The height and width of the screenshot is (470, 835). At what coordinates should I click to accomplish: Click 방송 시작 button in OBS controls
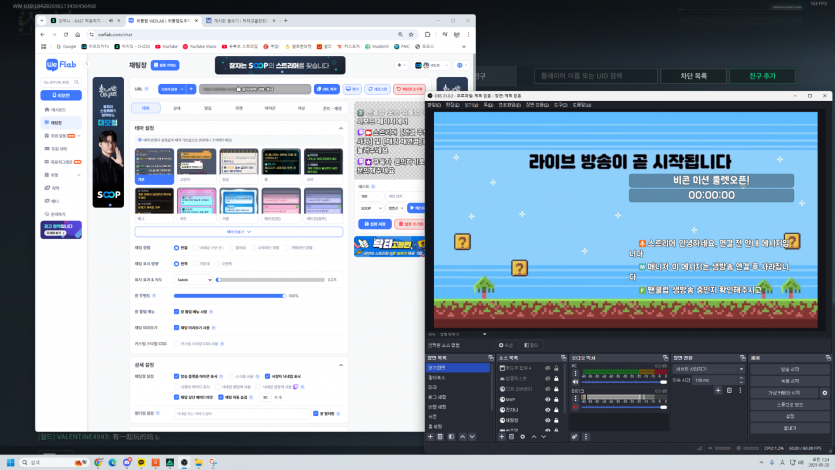point(790,369)
